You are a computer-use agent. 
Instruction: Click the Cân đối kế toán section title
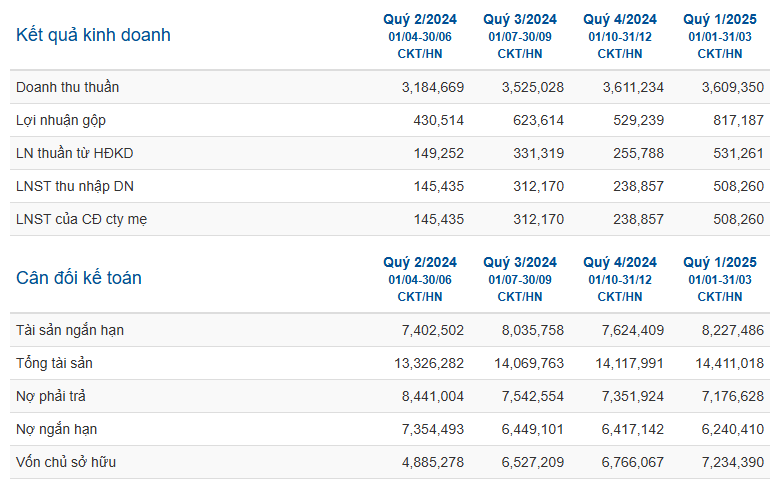click(x=79, y=278)
